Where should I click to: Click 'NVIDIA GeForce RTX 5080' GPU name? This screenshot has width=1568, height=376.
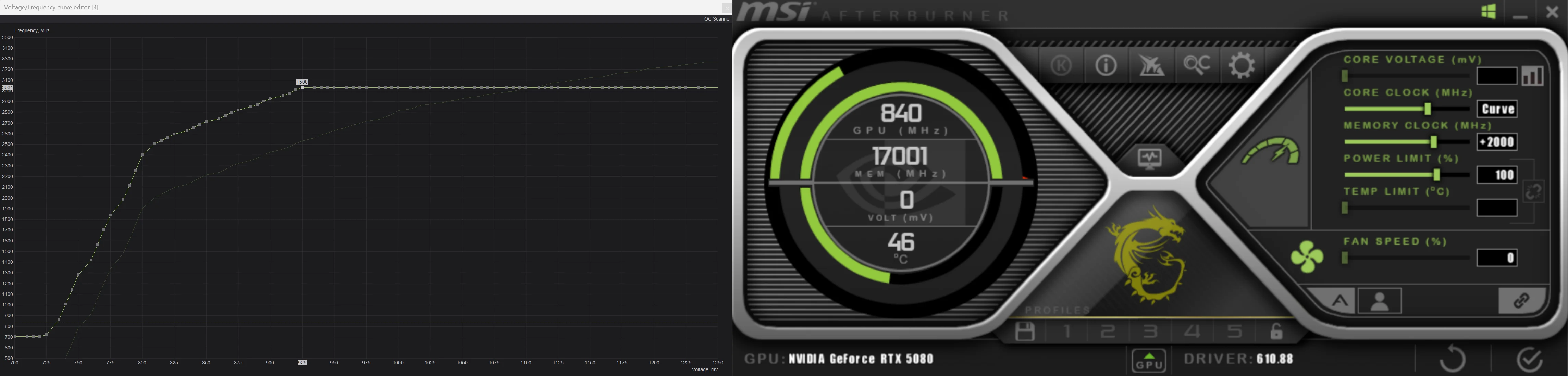point(861,359)
